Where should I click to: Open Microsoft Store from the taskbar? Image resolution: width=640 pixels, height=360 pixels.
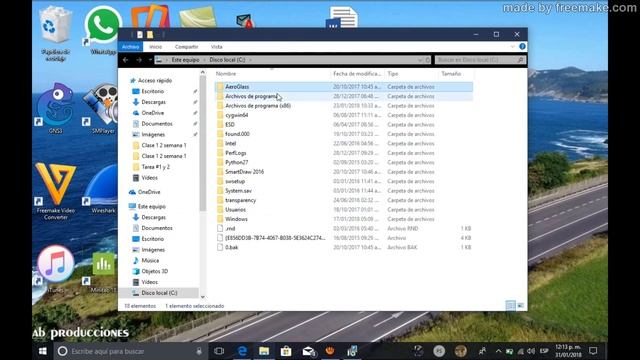286,351
